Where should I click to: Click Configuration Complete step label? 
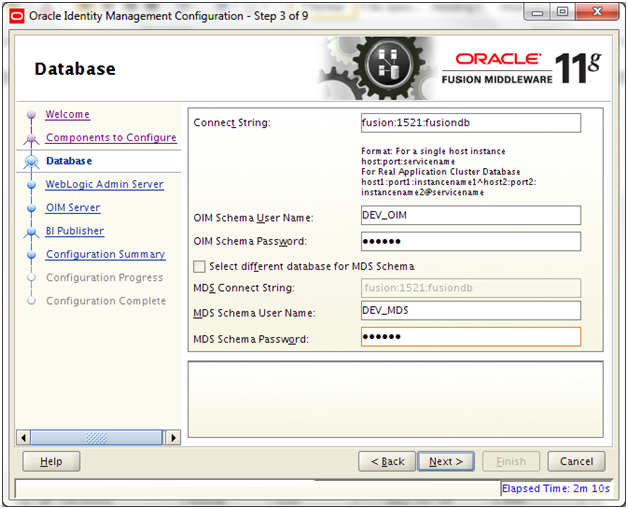(106, 301)
